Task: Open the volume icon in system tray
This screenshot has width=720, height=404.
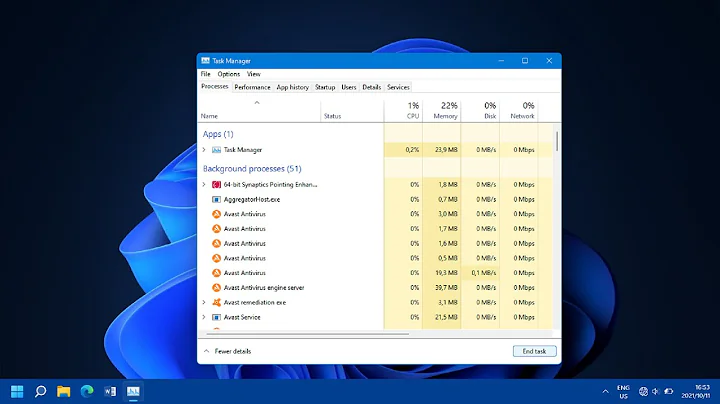Action: [x=656, y=392]
